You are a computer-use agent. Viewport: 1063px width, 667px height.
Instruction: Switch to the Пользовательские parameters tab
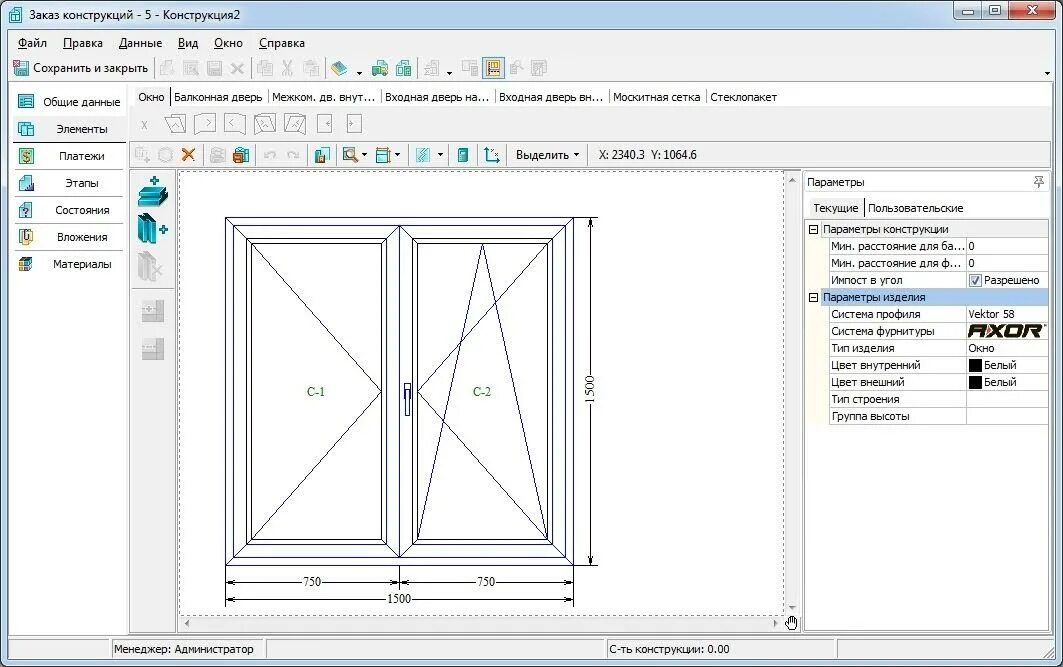point(915,208)
